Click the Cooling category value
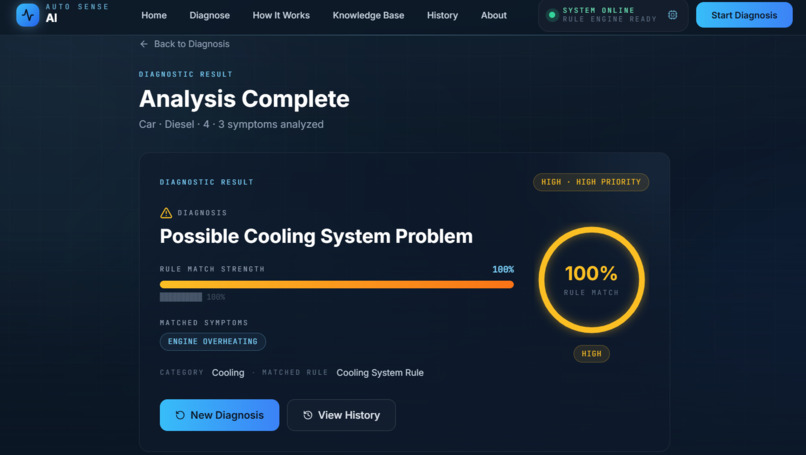 (x=228, y=373)
